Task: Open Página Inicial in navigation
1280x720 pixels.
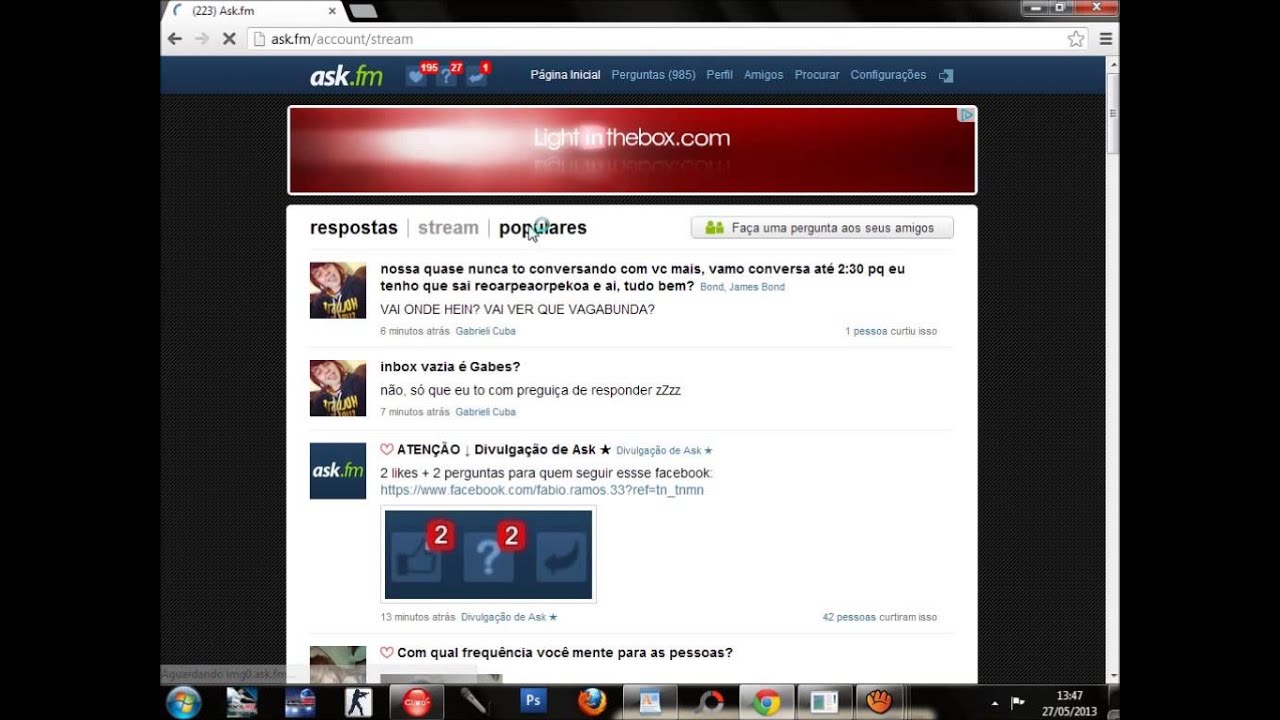Action: [x=565, y=75]
